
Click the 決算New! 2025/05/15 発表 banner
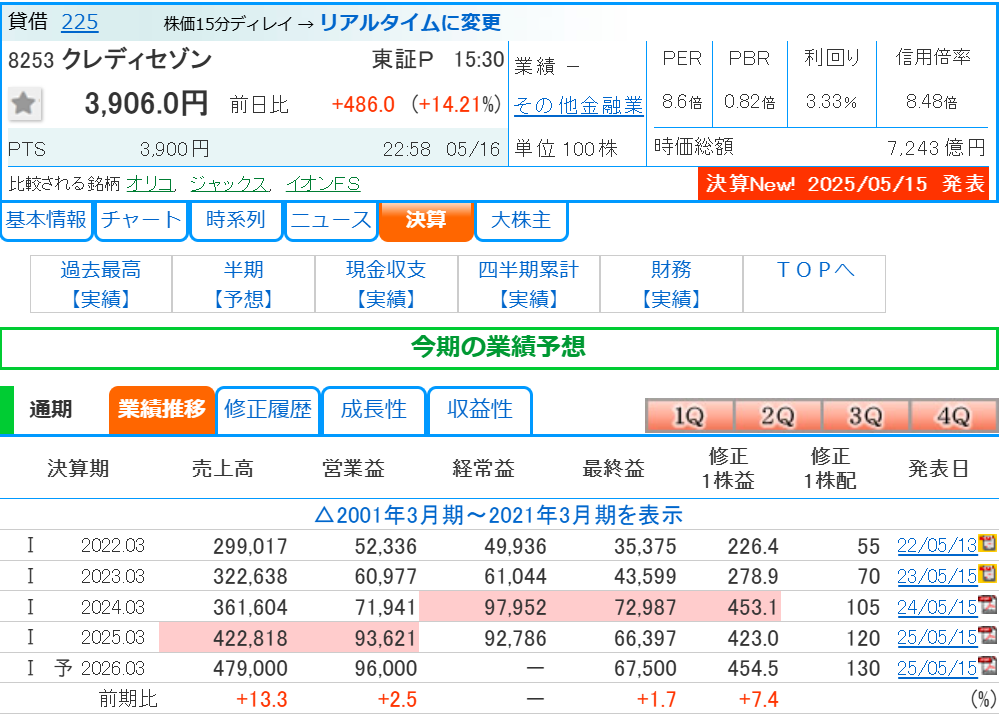tap(844, 184)
